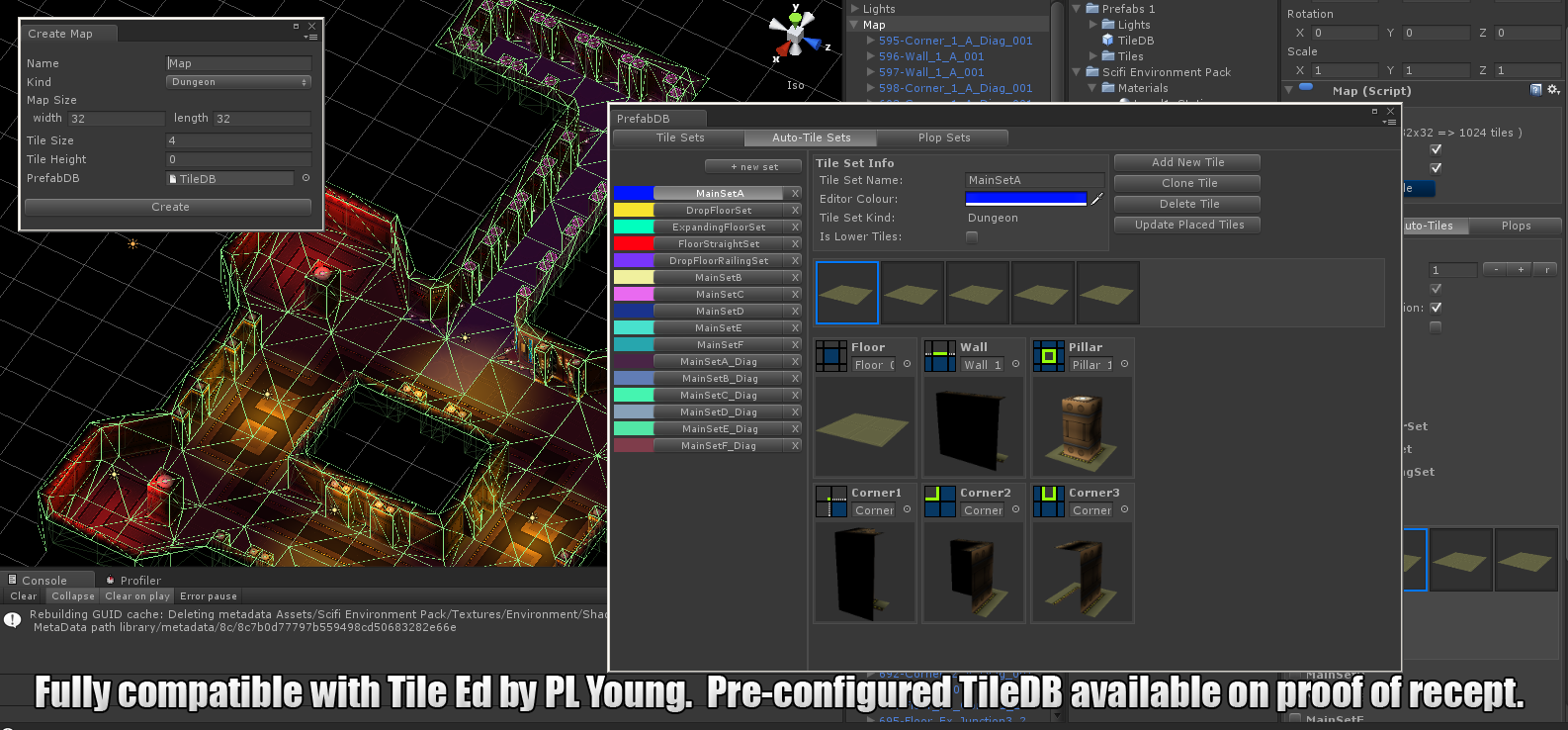Collapse the Scifi Environment Pack folder
This screenshot has width=1568, height=730.
1077,72
